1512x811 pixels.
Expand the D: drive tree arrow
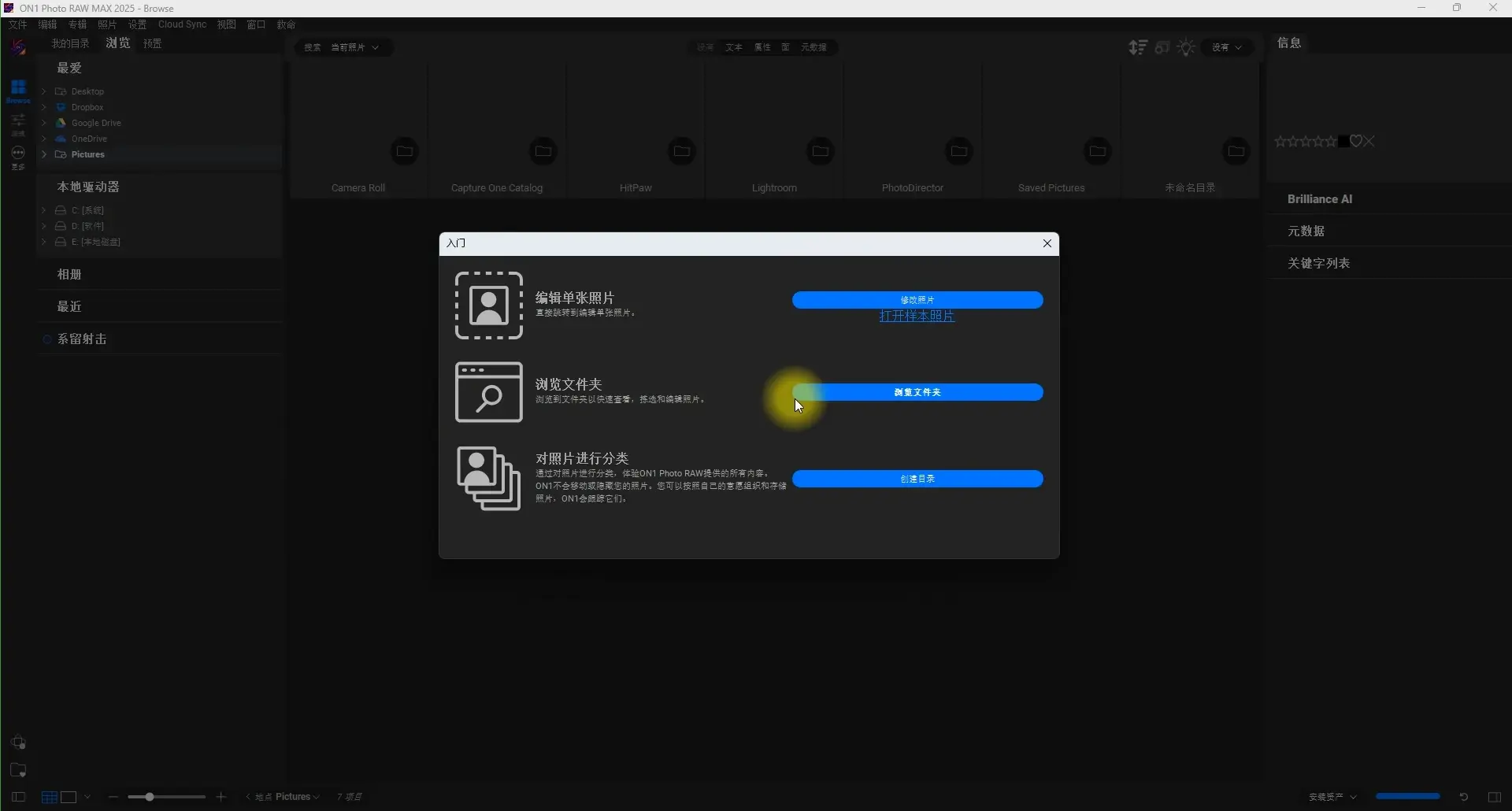coord(44,226)
